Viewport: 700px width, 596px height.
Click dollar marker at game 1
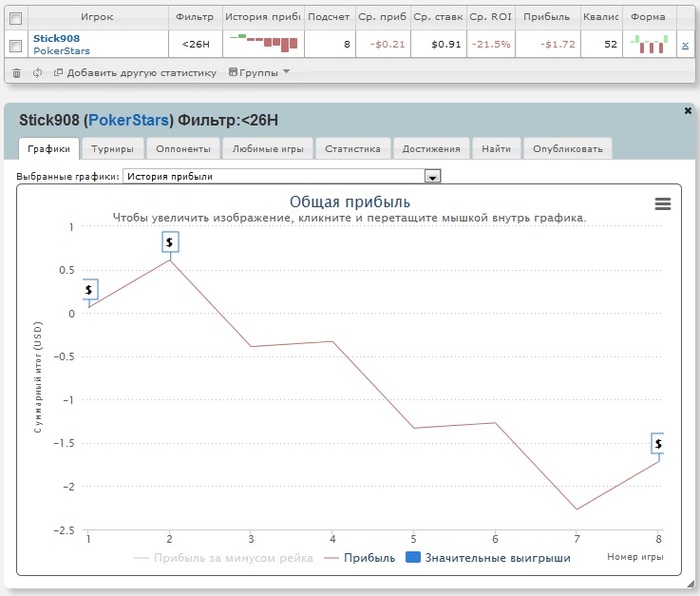[x=90, y=290]
